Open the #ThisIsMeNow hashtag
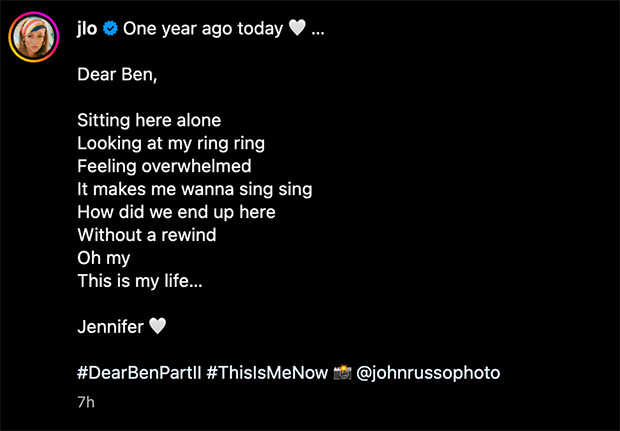The image size is (620, 431). [x=267, y=373]
